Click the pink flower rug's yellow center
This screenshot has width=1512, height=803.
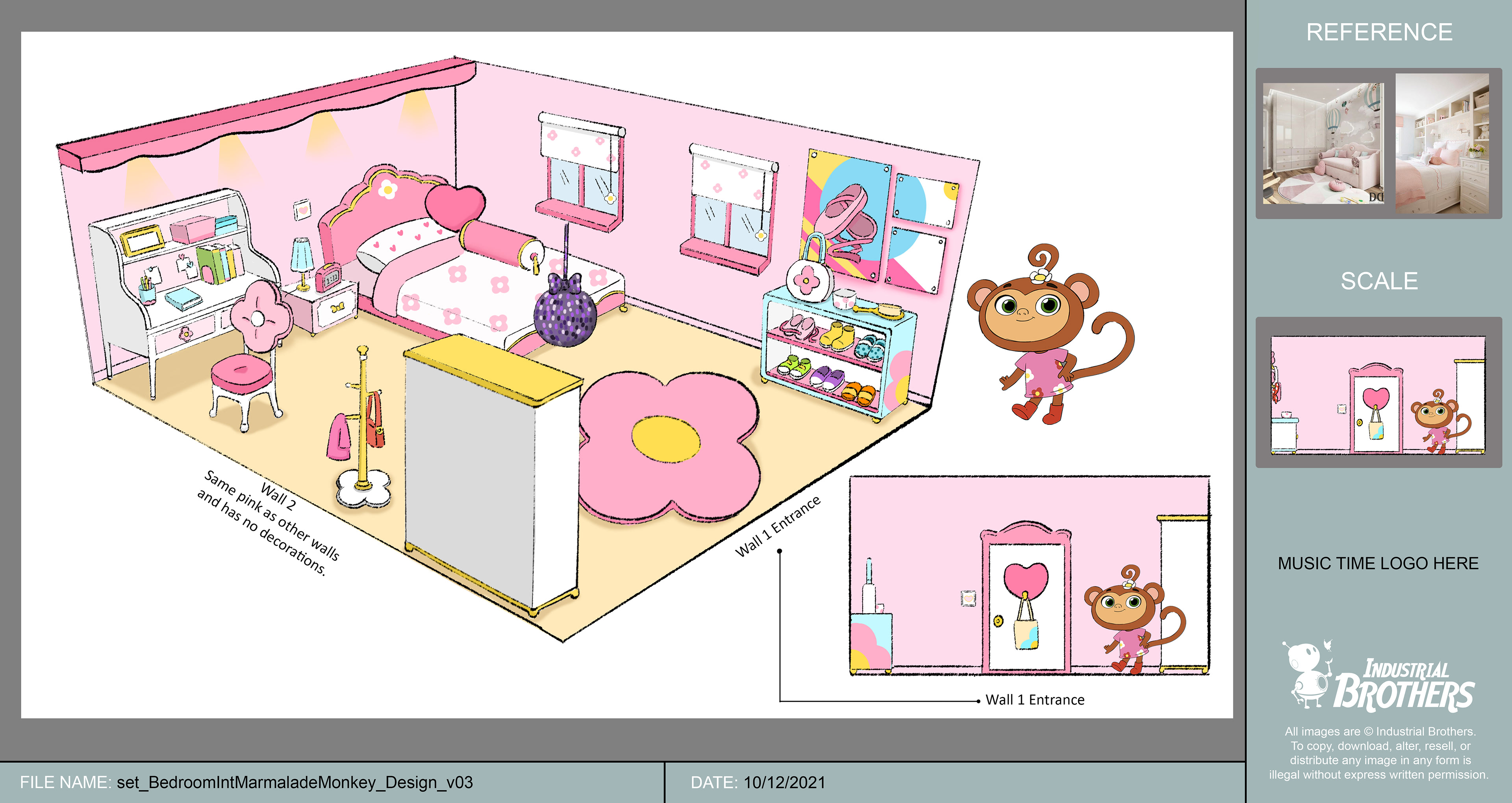click(x=665, y=439)
